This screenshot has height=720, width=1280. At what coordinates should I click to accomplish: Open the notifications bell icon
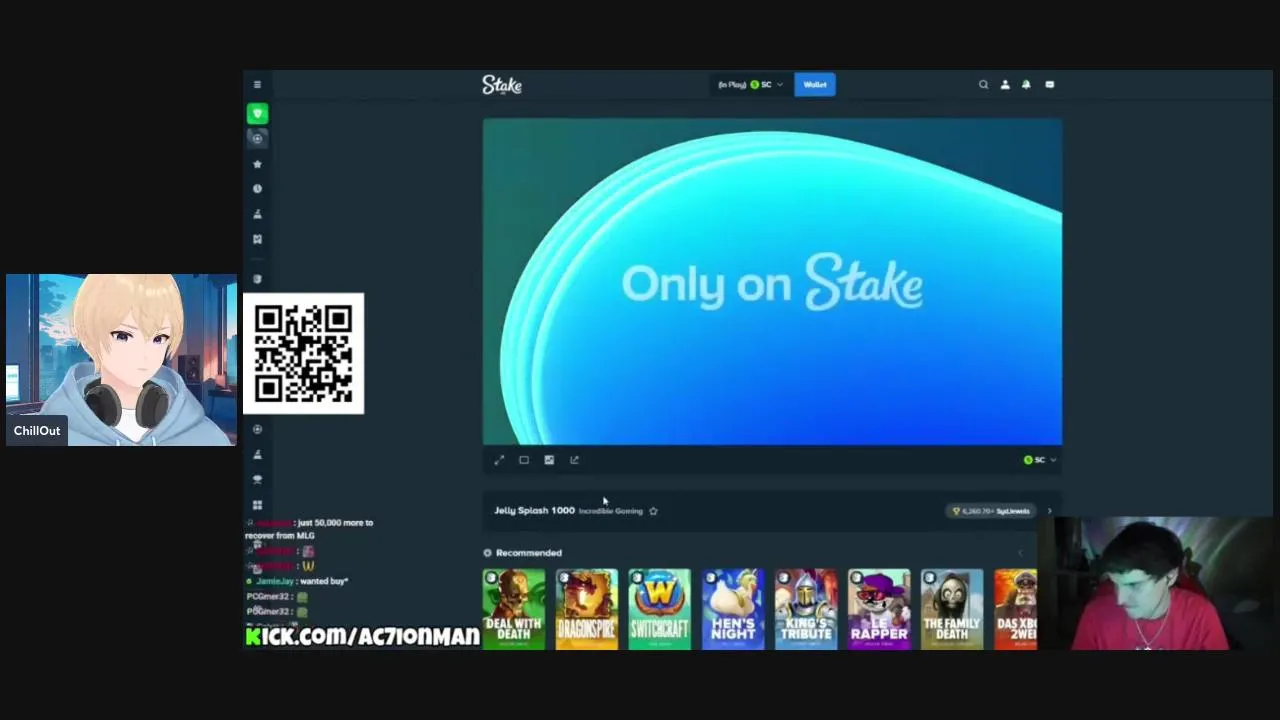point(1026,85)
